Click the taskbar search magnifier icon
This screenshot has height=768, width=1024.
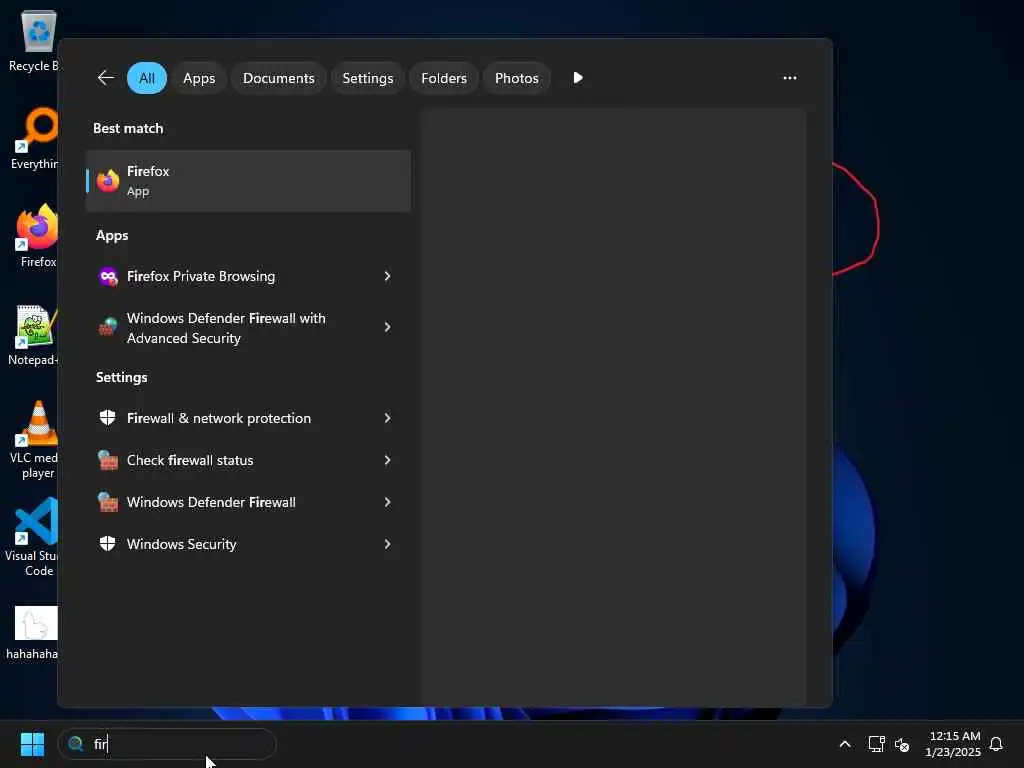coord(76,743)
